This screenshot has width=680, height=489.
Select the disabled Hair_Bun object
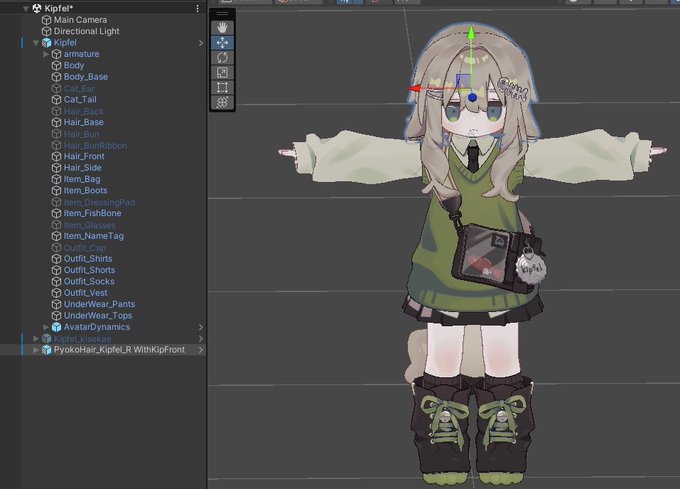[82, 134]
